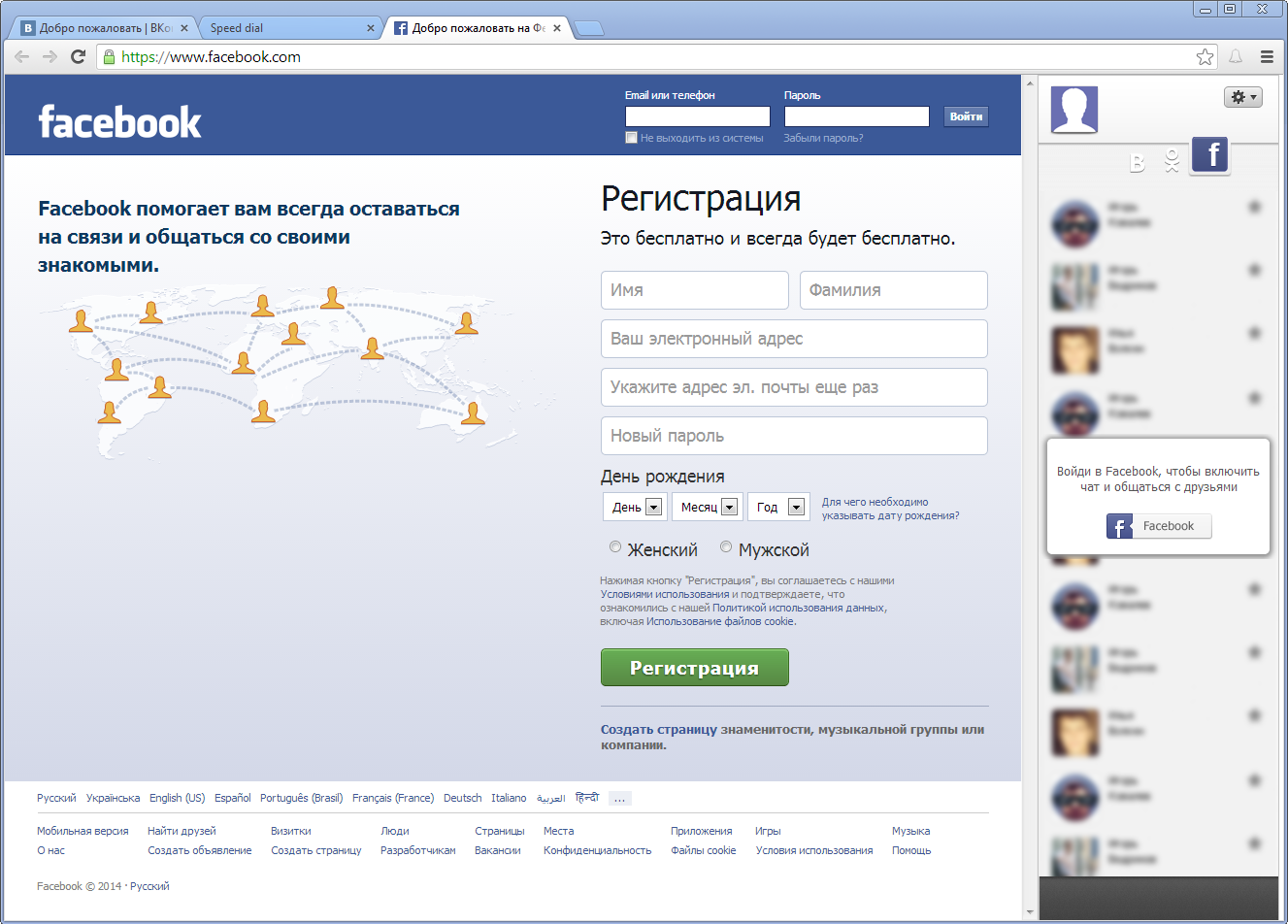Viewport: 1288px width, 924px height.
Task: Switch the sidebar to ВКонтакте
Action: [x=1138, y=162]
